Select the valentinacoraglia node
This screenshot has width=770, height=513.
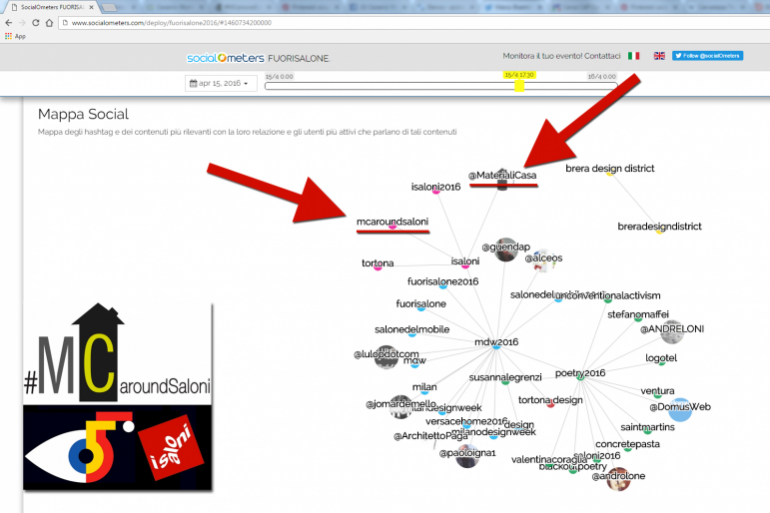(549, 460)
